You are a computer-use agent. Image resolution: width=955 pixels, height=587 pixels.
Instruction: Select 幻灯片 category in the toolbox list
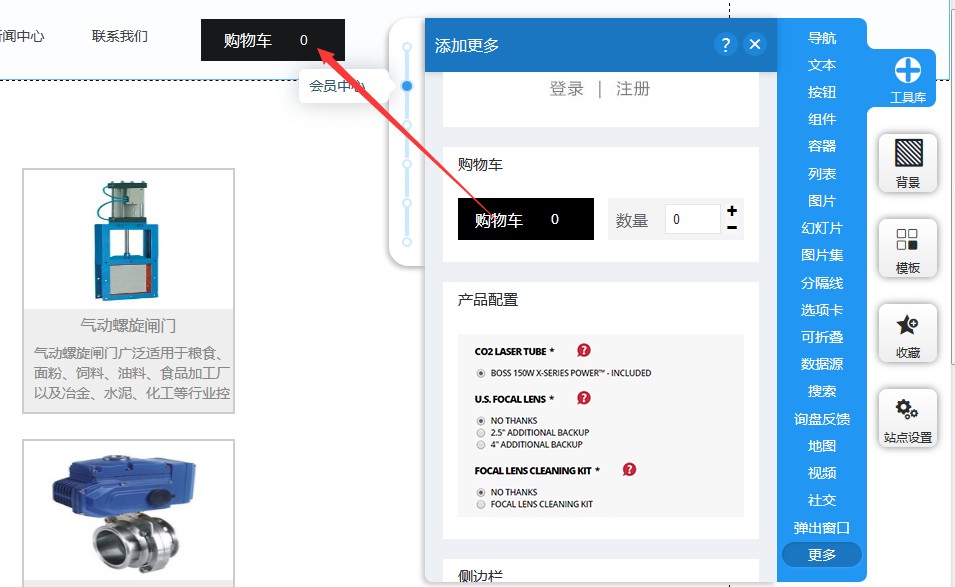tap(822, 228)
